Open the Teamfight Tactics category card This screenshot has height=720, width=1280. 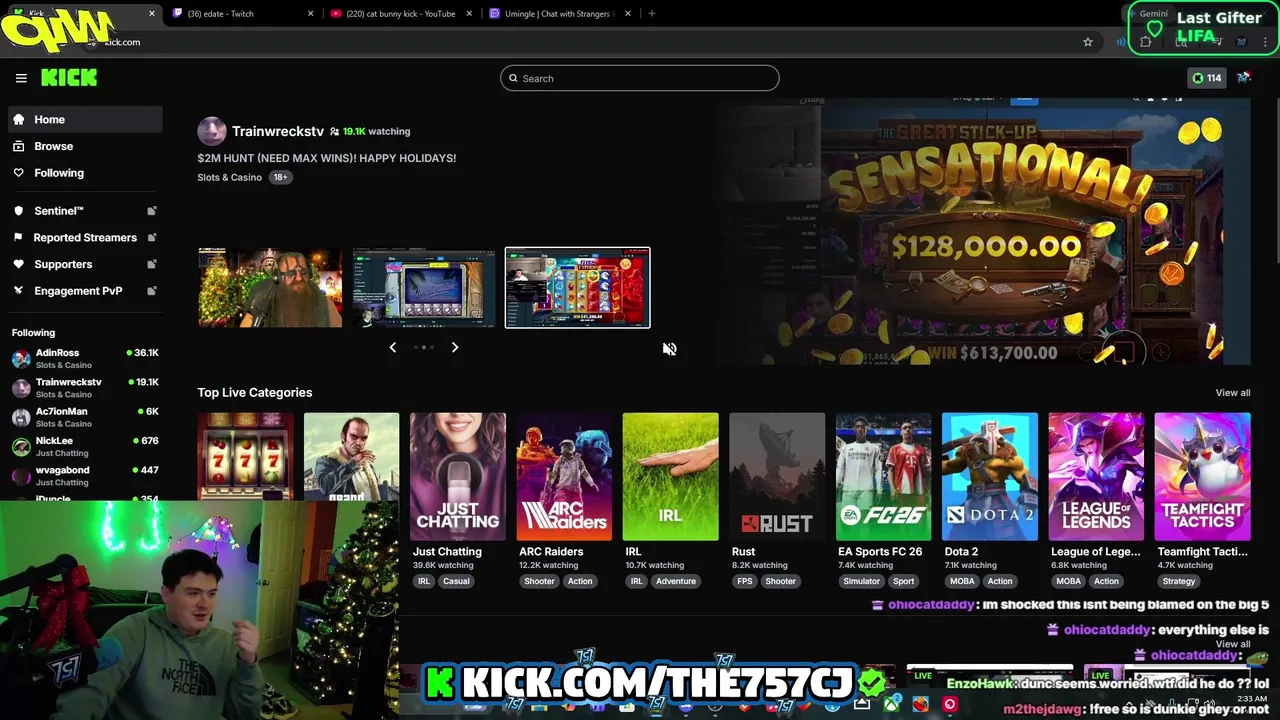tap(1202, 476)
